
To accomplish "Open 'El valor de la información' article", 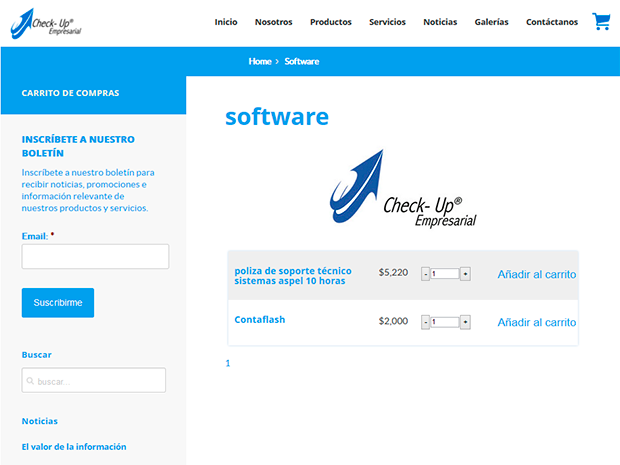I will [74, 447].
